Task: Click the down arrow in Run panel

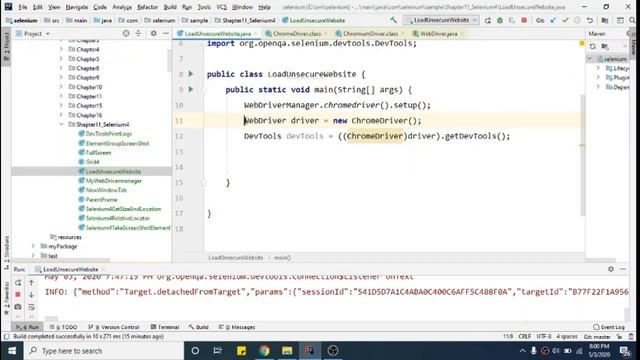Action: click(31, 294)
